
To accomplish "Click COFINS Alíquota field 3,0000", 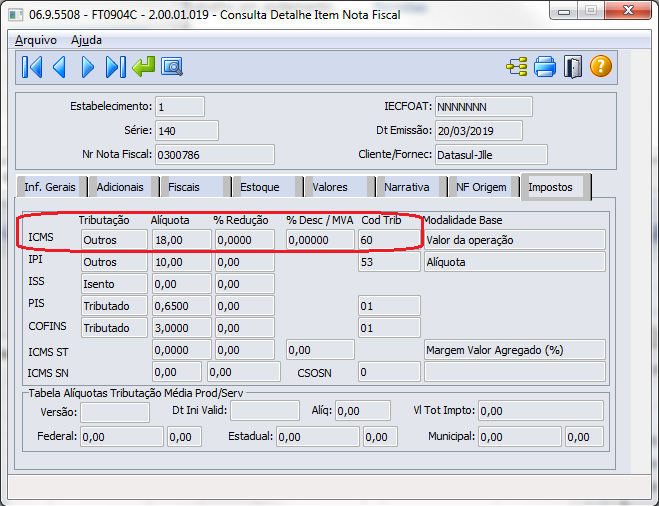I will click(x=182, y=327).
